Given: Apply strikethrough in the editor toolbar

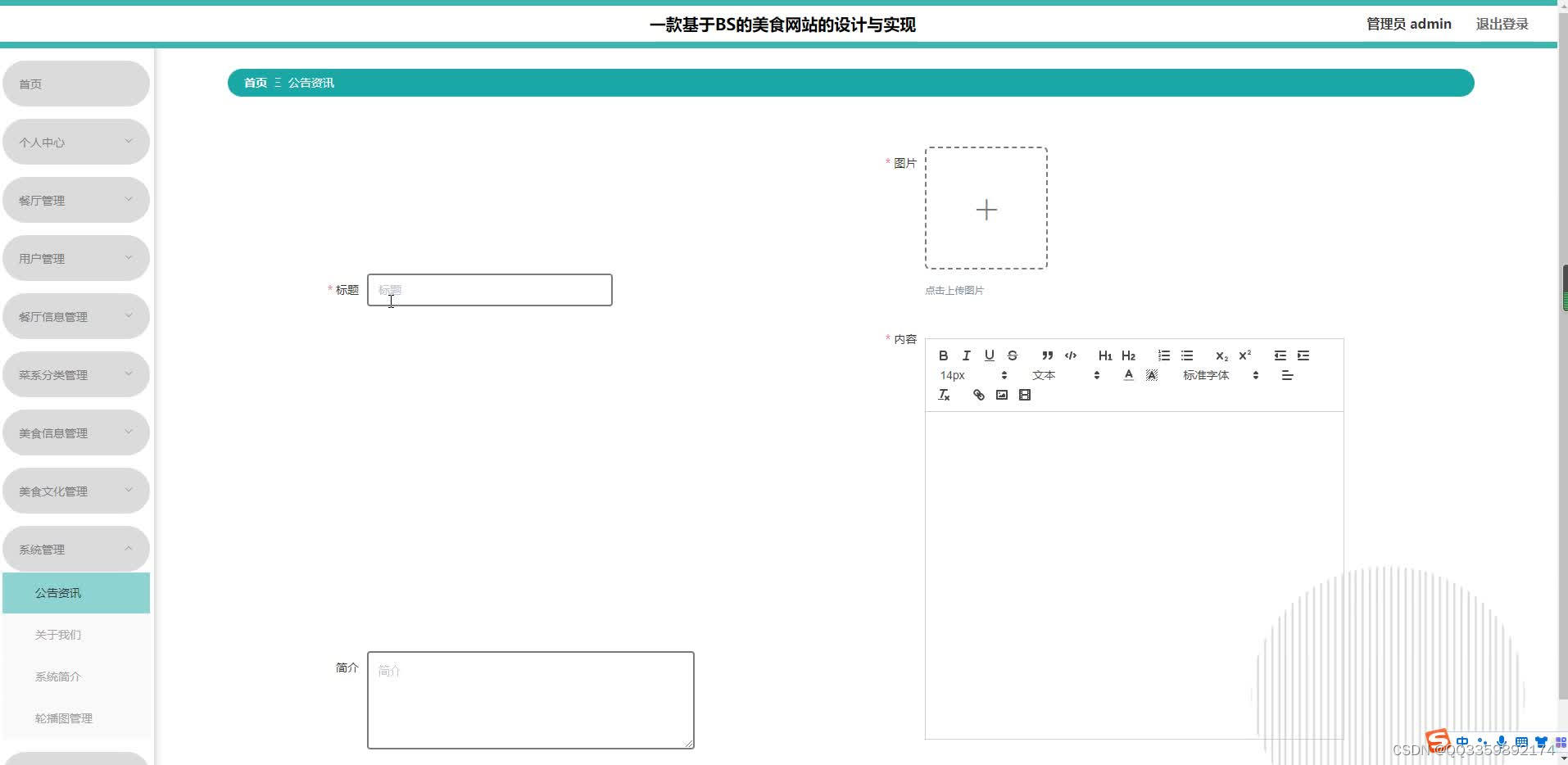Looking at the screenshot, I should (x=1012, y=355).
